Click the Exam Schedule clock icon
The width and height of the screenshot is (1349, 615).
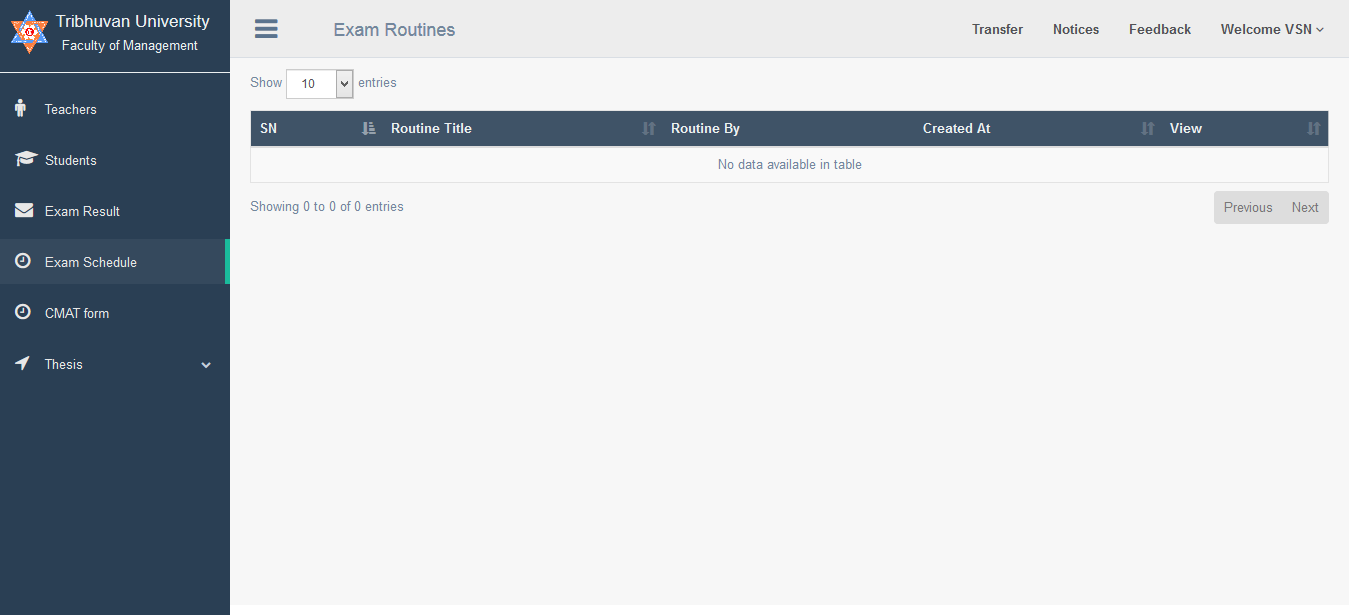click(x=23, y=261)
